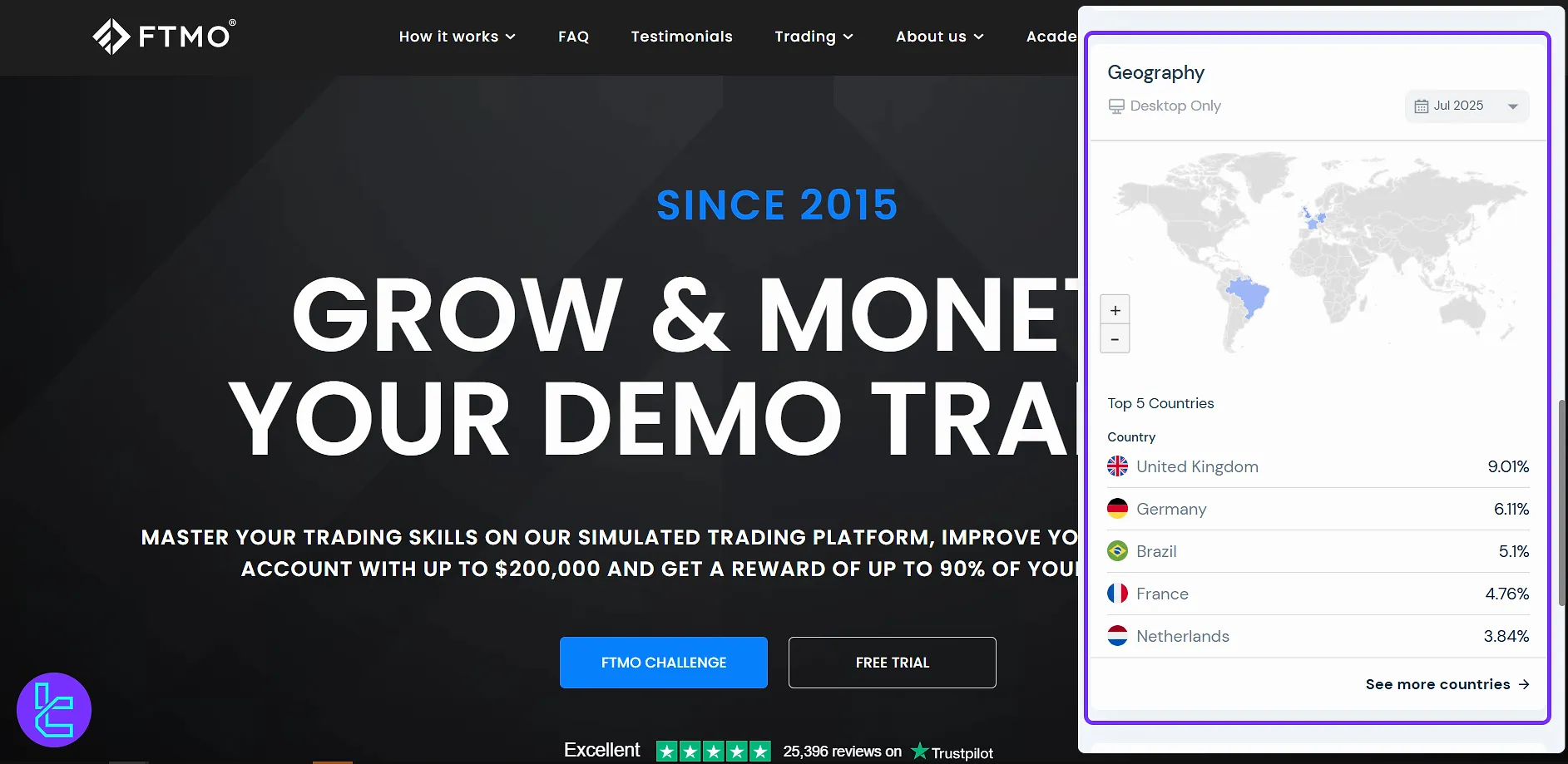This screenshot has width=1568, height=764.
Task: Click the United Kingdom flag icon
Action: pyautogui.click(x=1117, y=466)
